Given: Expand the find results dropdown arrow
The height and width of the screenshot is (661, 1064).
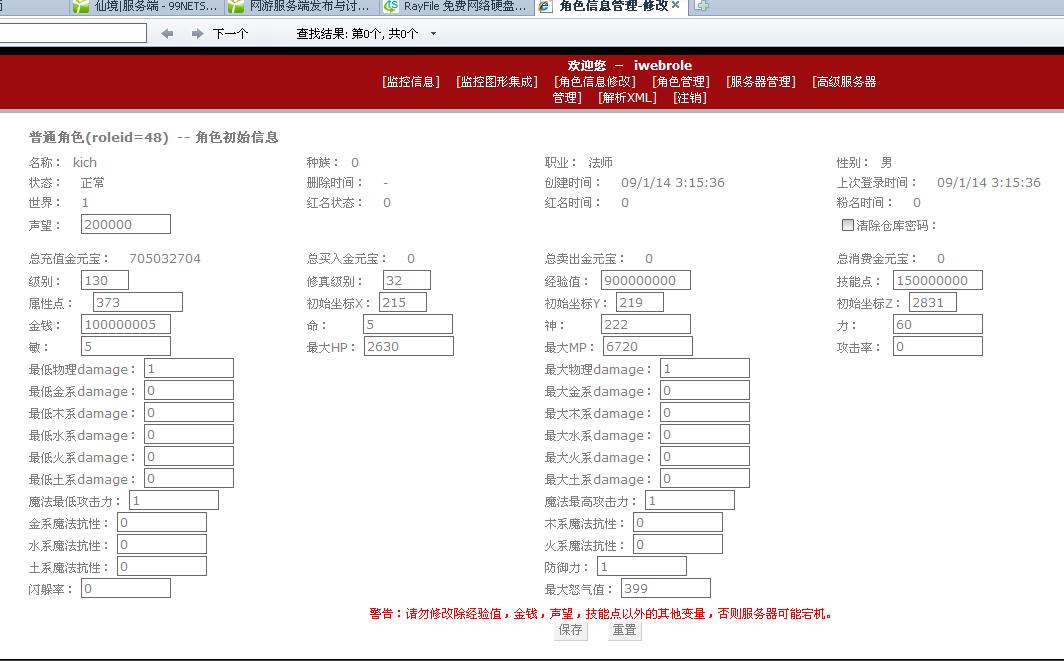Looking at the screenshot, I should 433,34.
